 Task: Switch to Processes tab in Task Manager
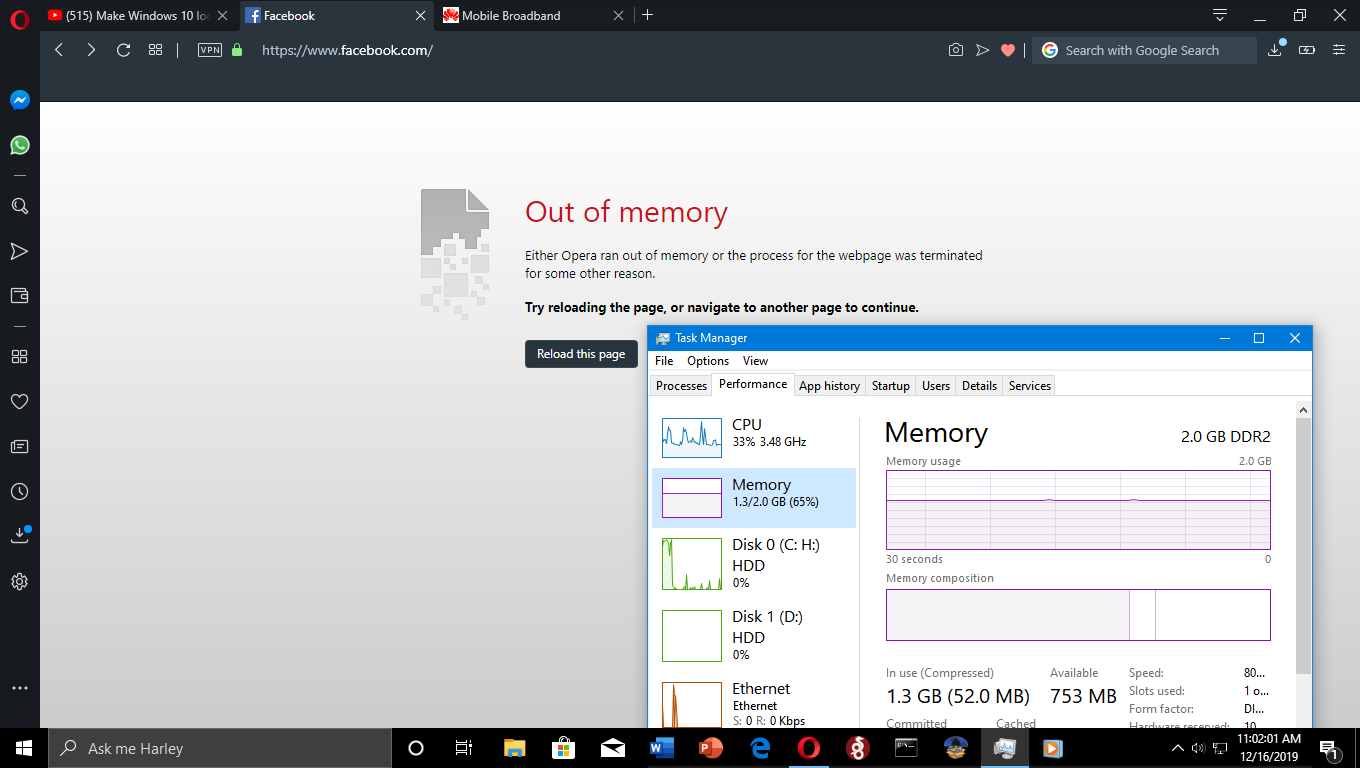click(x=682, y=386)
